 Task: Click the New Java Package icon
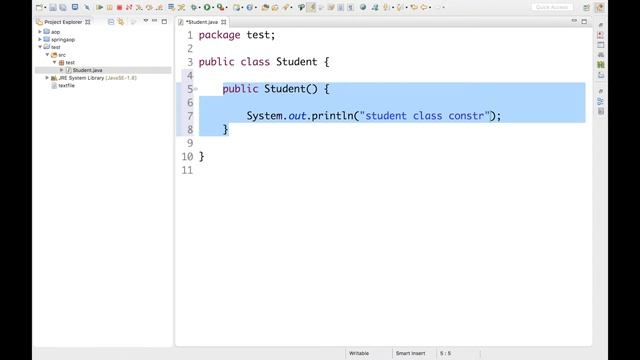pos(236,7)
